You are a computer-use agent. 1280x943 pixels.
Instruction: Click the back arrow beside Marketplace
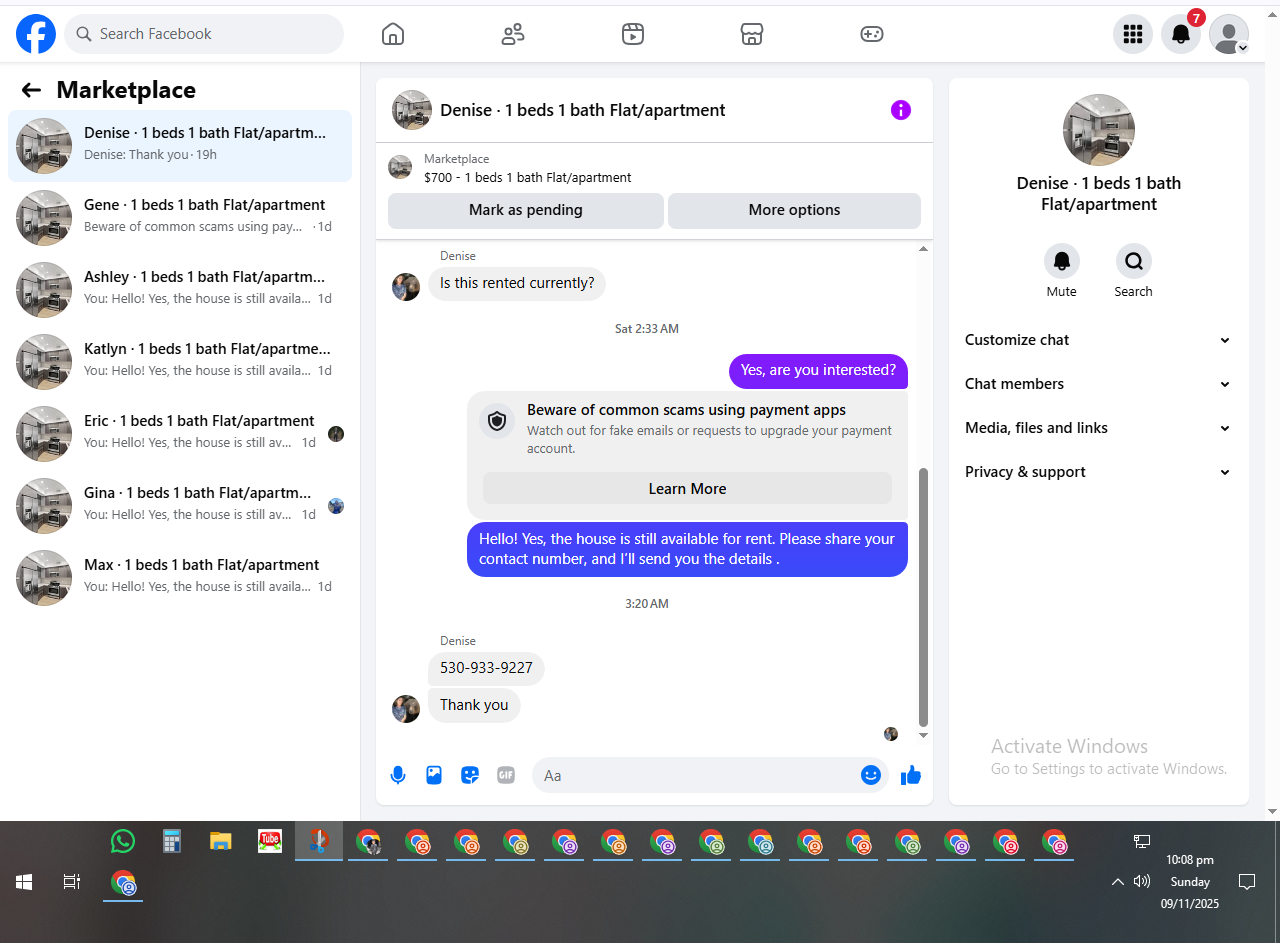point(31,90)
